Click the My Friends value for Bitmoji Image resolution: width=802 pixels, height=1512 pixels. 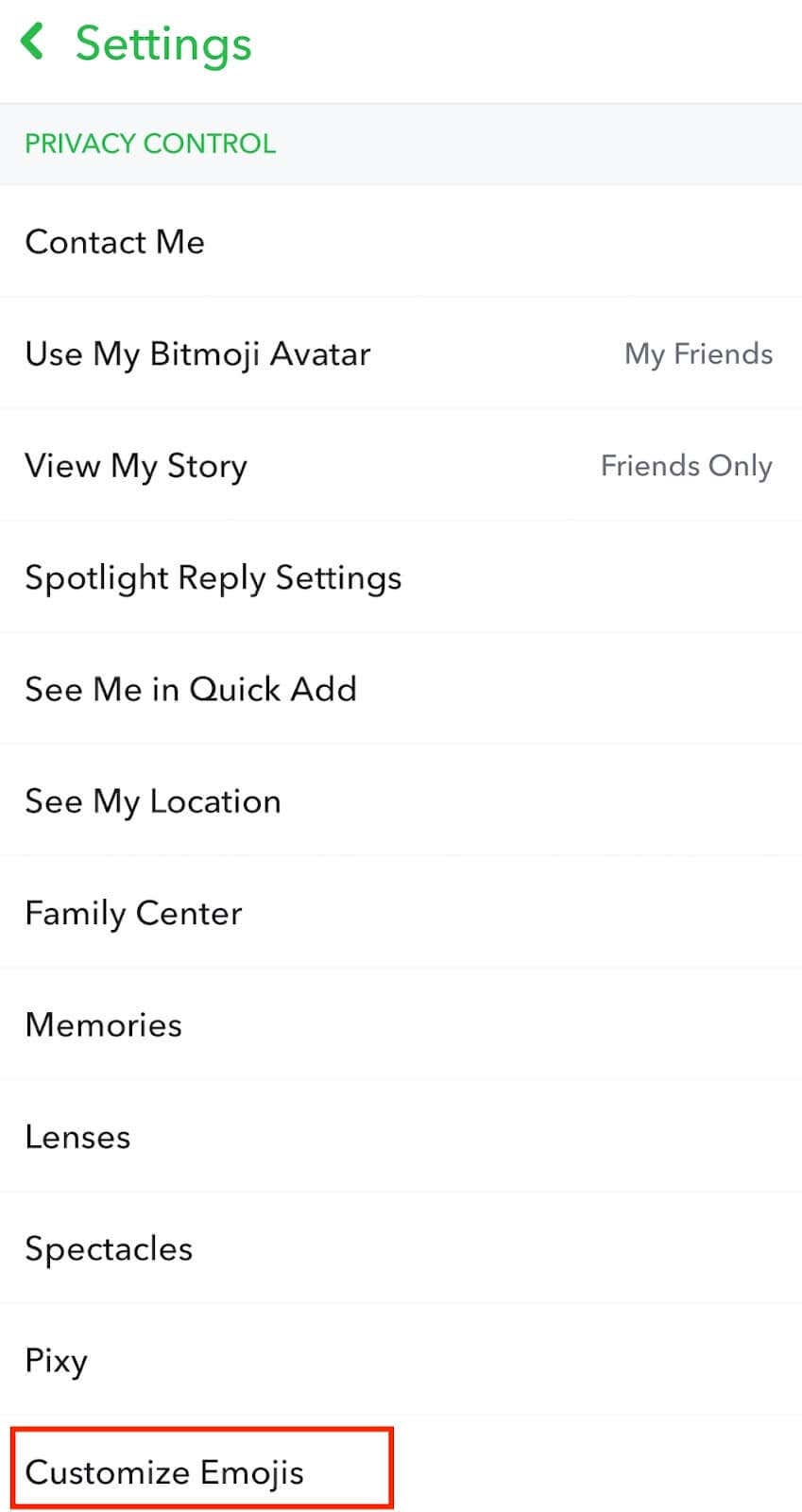698,354
